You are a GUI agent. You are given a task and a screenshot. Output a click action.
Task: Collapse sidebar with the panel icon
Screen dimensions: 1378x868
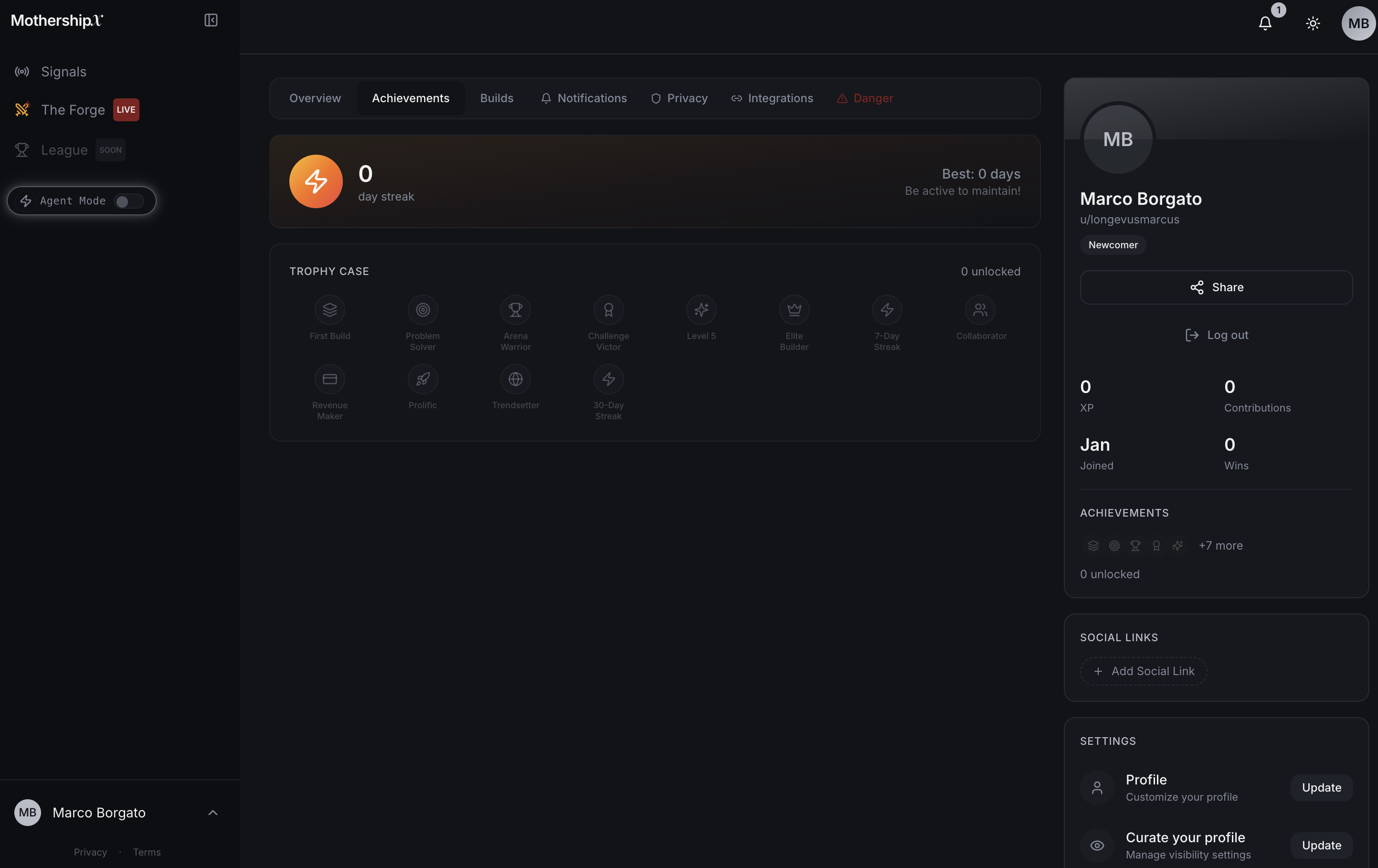click(211, 21)
